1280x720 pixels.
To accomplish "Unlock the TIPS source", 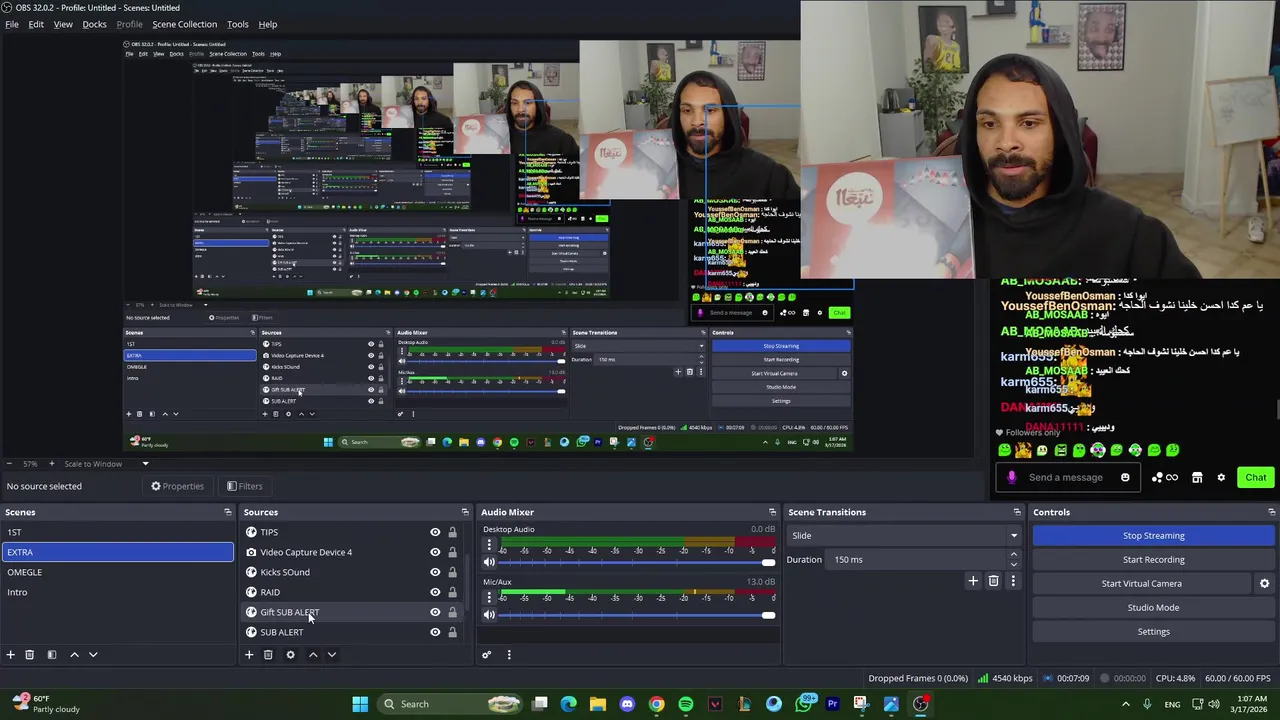I will pos(452,532).
